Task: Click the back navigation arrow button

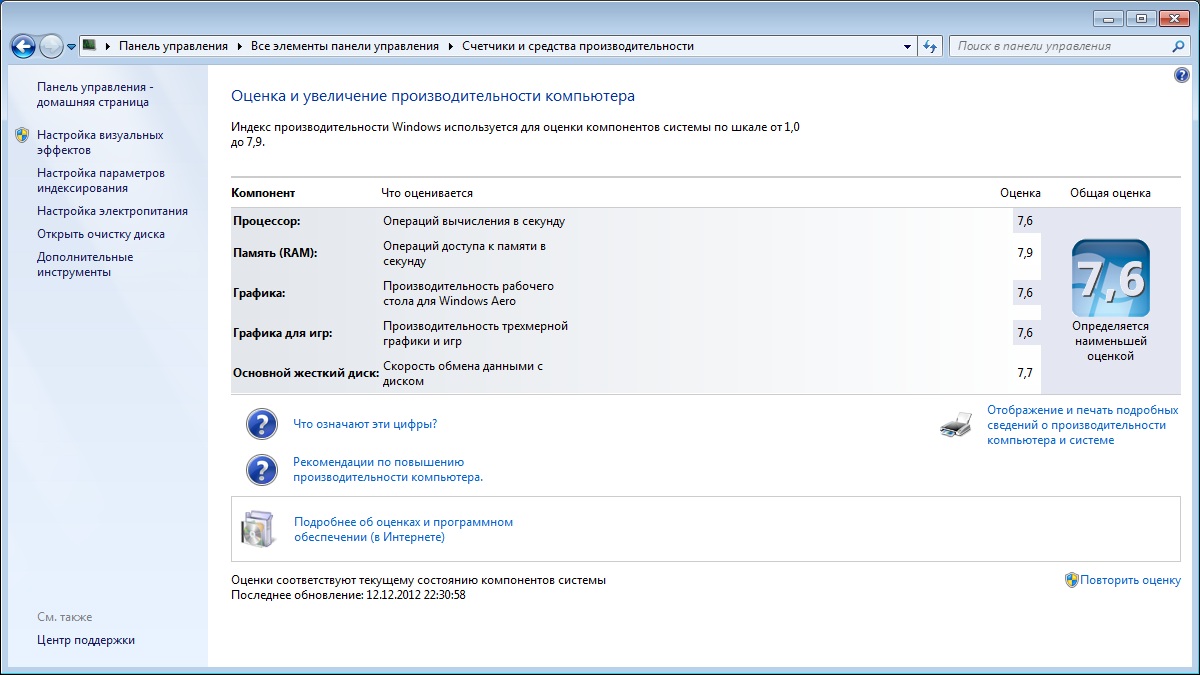Action: coord(23,46)
